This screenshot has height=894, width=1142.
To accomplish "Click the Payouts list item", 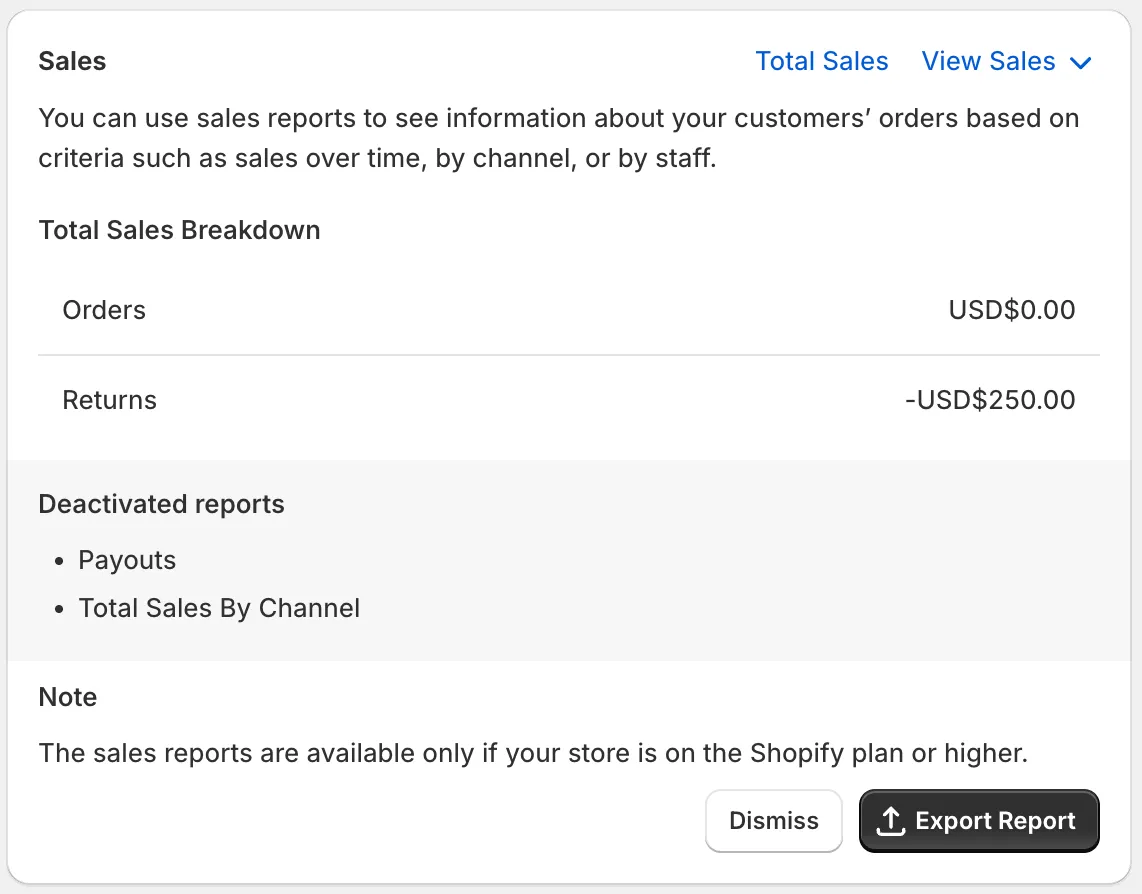I will coord(127,560).
